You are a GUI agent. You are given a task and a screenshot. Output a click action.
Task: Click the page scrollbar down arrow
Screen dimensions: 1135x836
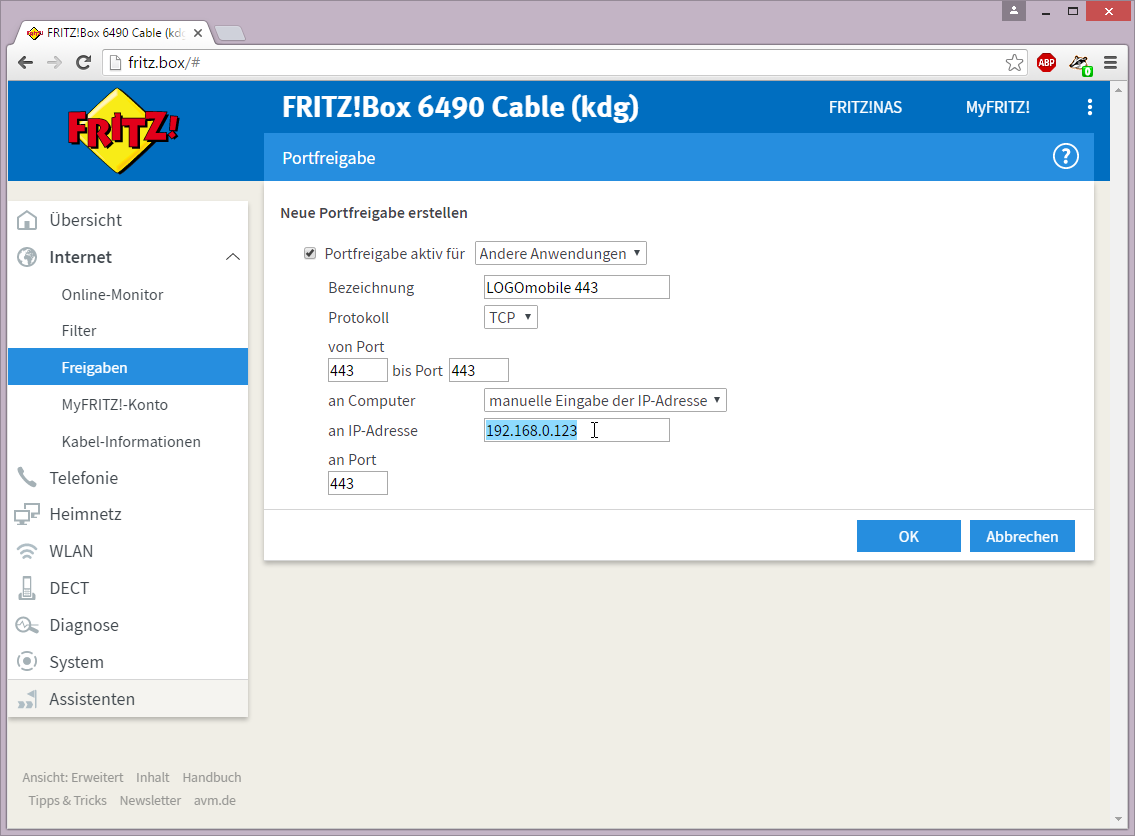coord(1118,820)
